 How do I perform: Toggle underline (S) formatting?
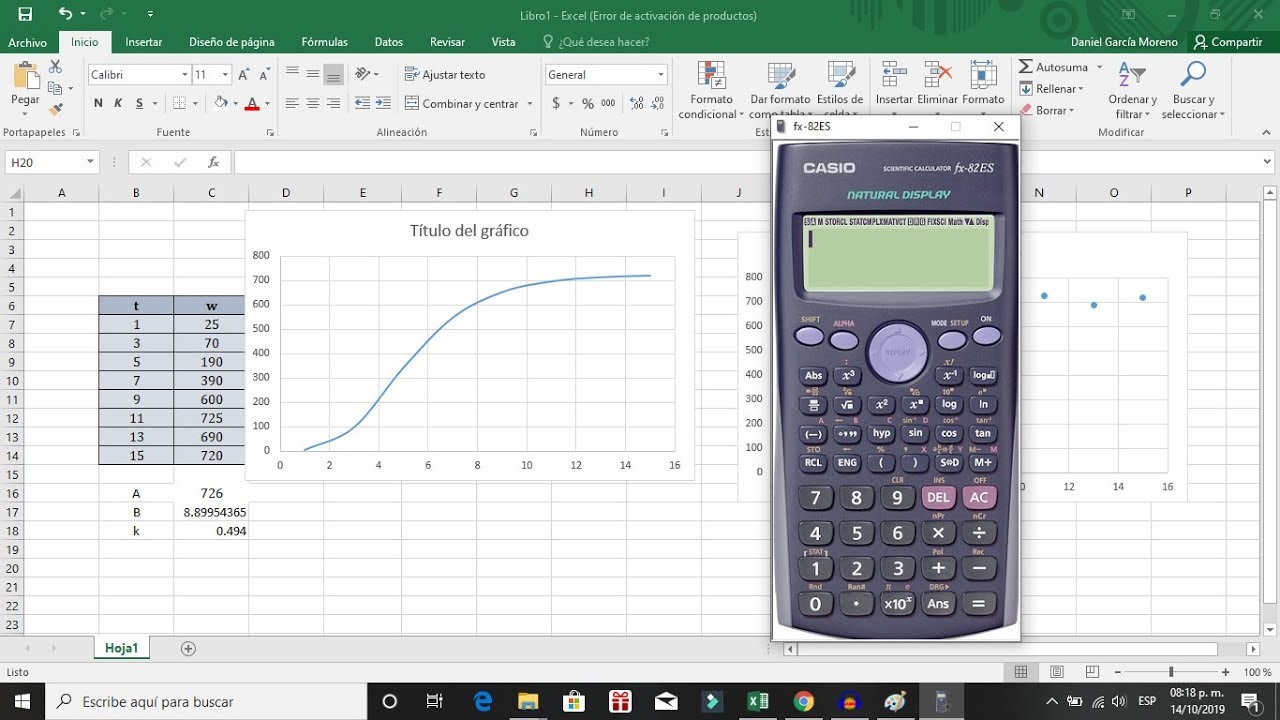click(x=139, y=103)
